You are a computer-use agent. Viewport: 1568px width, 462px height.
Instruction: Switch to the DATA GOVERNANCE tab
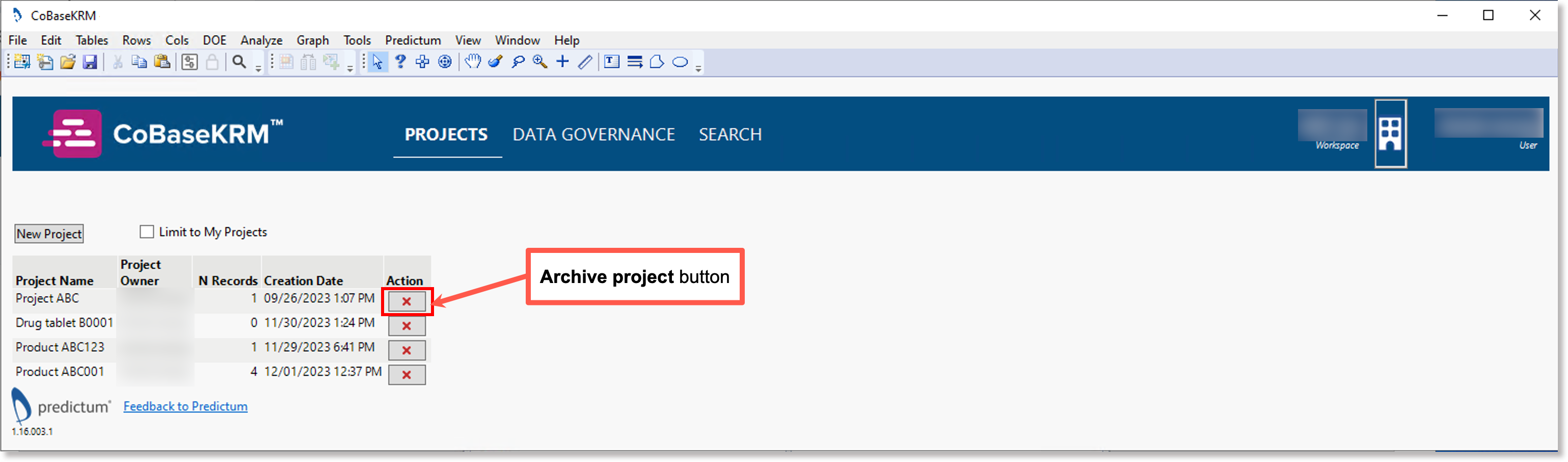click(593, 134)
